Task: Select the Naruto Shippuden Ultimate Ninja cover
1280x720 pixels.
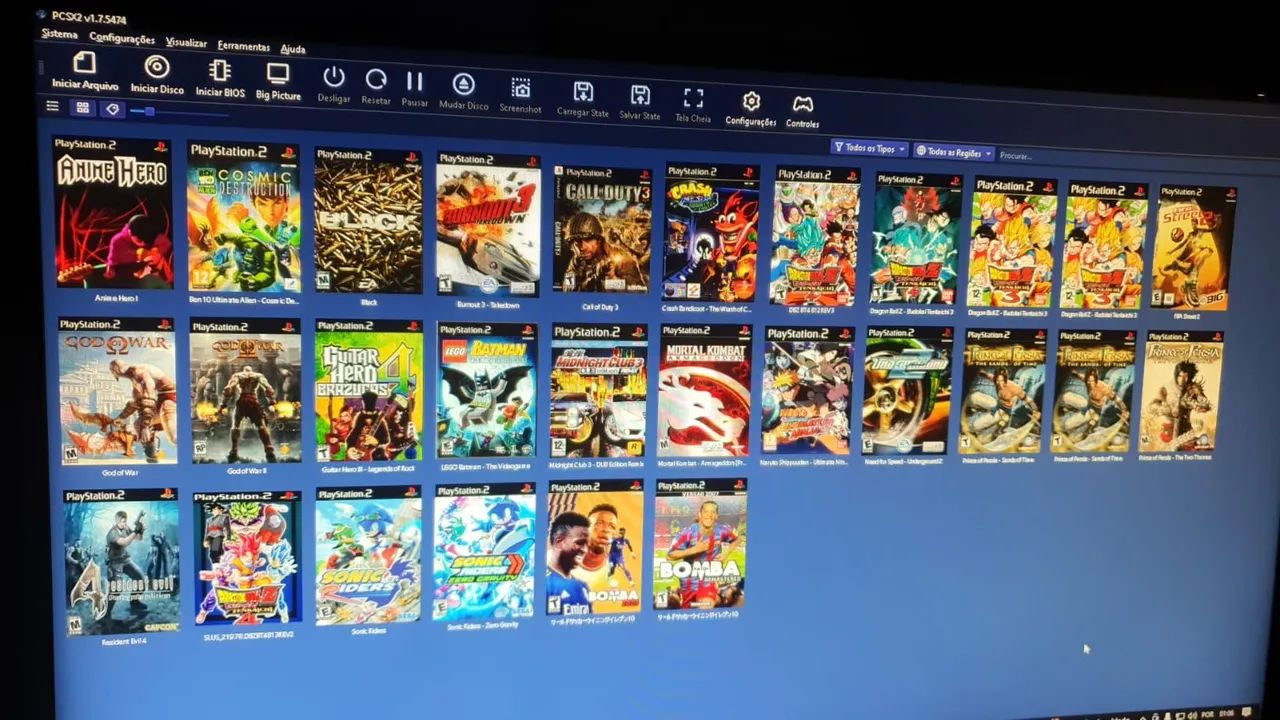Action: pyautogui.click(x=808, y=391)
